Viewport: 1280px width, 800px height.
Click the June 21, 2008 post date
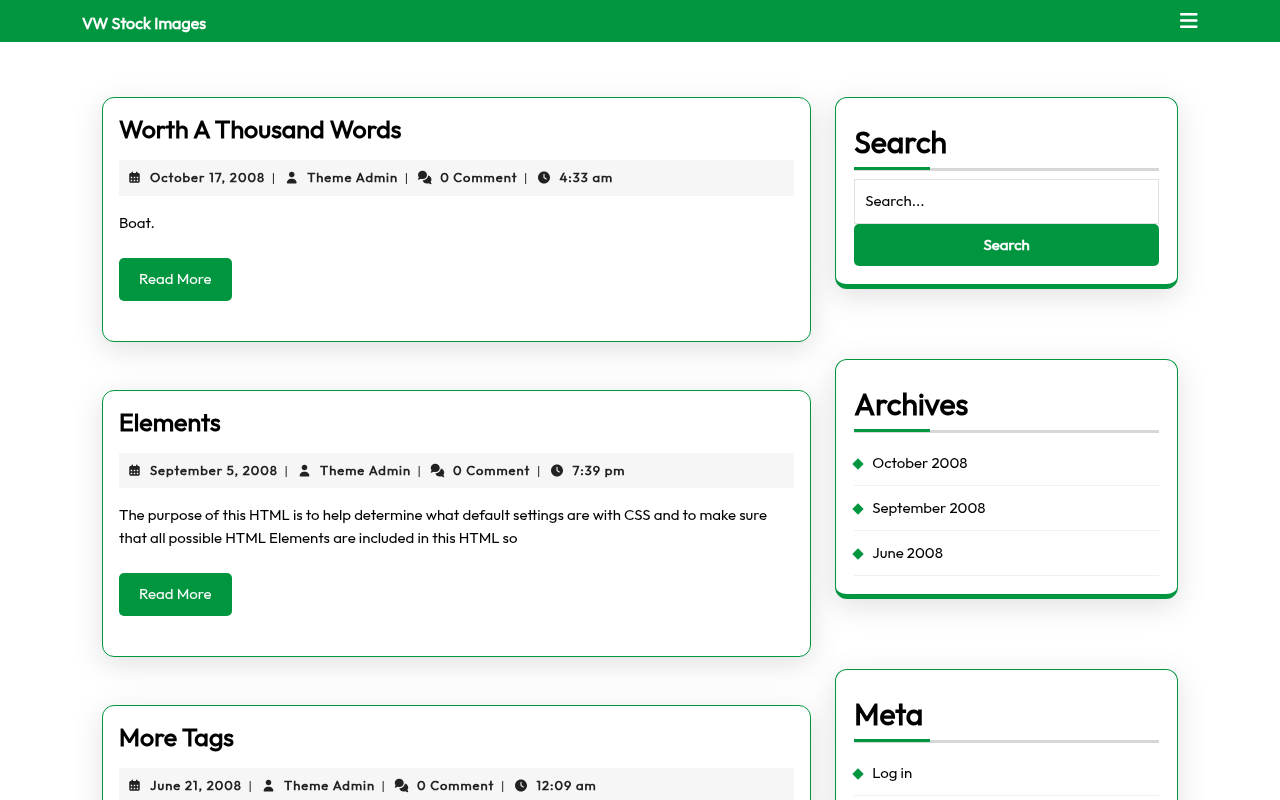click(x=196, y=786)
